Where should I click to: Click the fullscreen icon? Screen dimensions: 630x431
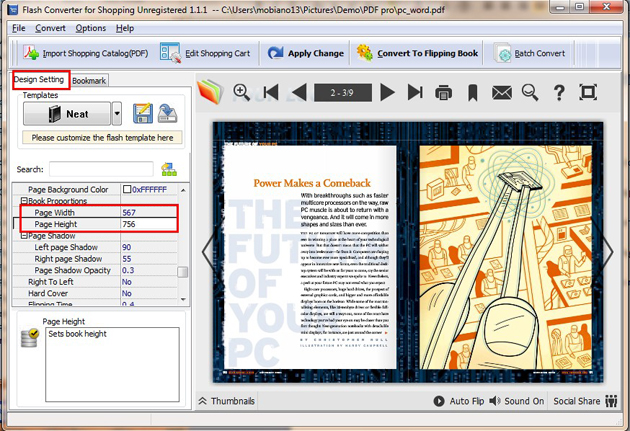tap(588, 92)
